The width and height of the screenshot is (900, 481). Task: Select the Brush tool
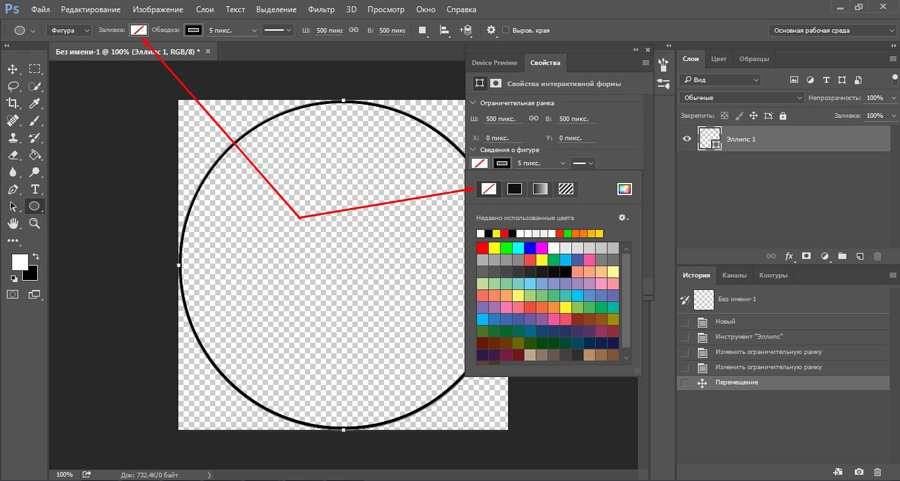click(34, 121)
